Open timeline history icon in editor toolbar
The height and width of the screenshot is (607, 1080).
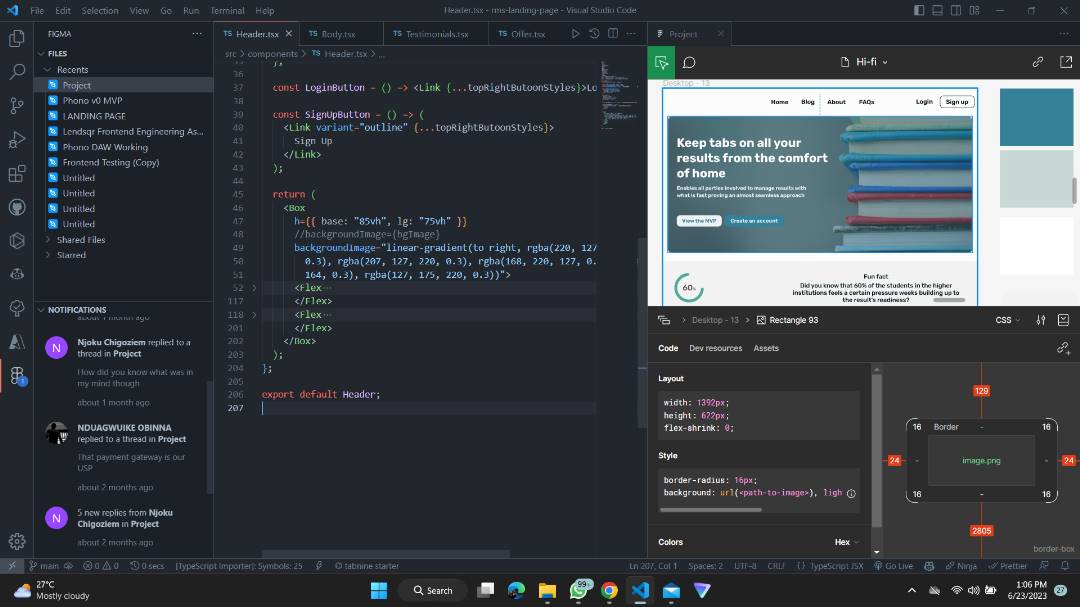(x=594, y=33)
